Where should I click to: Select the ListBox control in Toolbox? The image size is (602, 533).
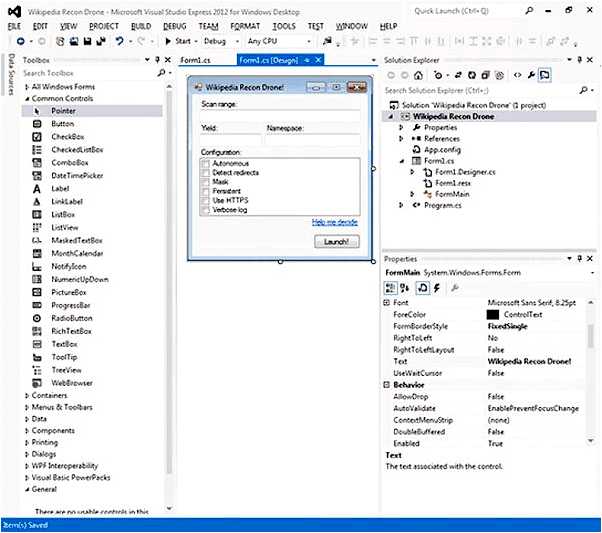pos(63,215)
